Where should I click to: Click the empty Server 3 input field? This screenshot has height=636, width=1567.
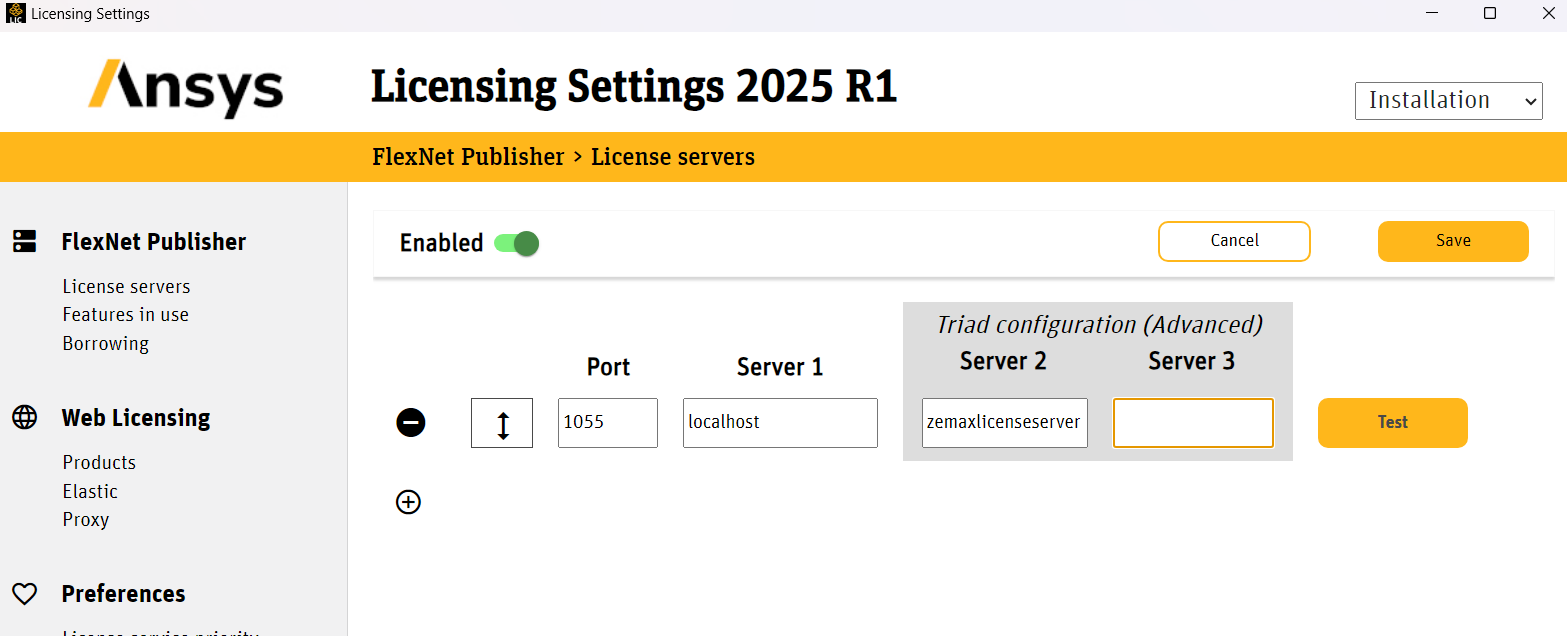(1193, 423)
